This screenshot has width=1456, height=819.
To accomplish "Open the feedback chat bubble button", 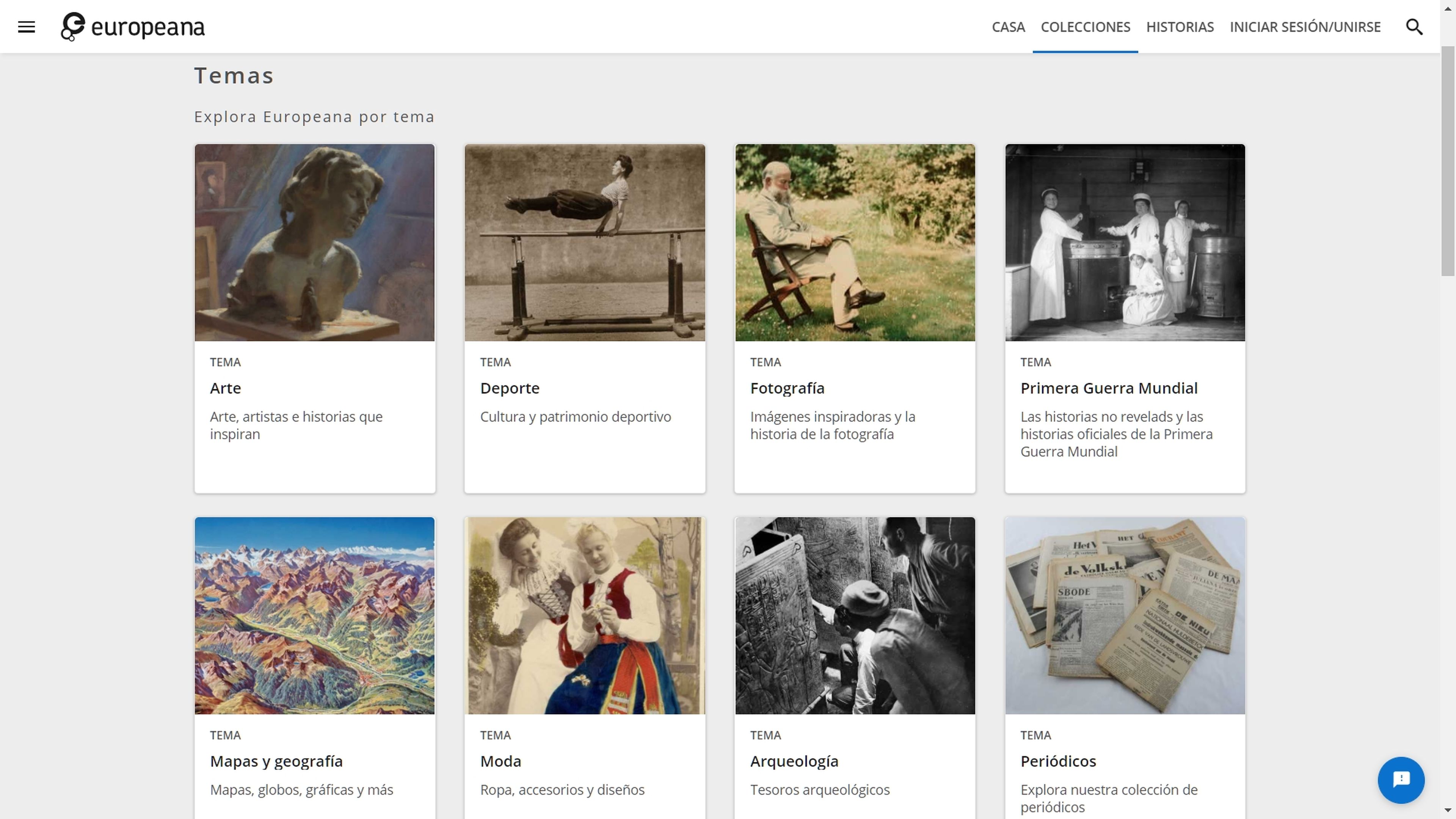I will [x=1401, y=780].
